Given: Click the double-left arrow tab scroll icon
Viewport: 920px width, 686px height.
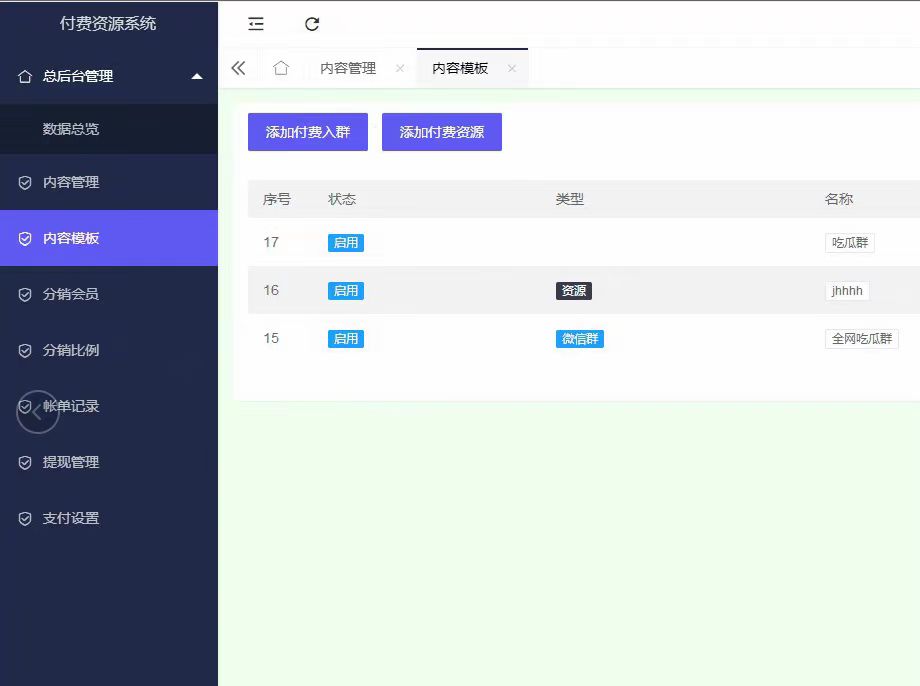Looking at the screenshot, I should click(x=238, y=68).
